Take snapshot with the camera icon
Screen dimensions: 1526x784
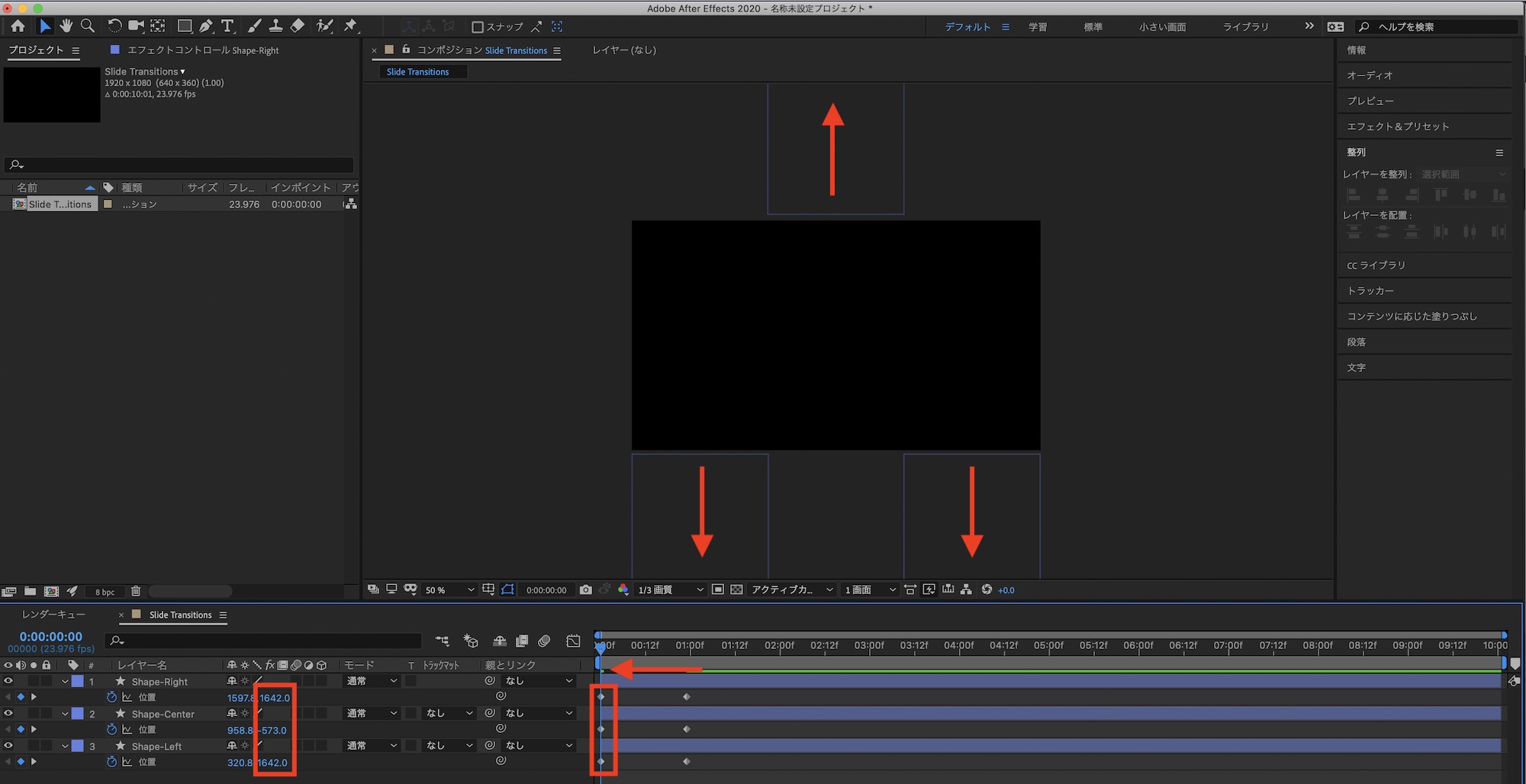(585, 590)
